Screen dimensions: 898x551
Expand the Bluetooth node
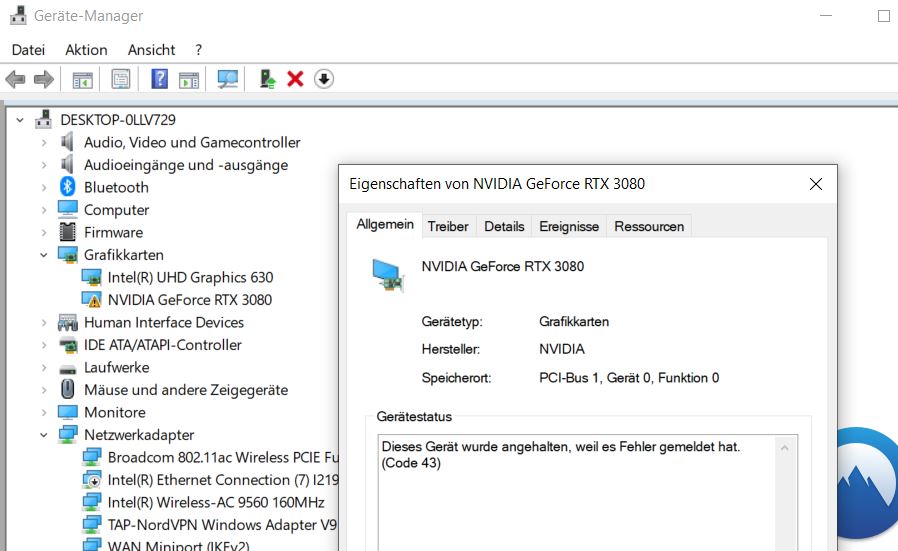click(x=44, y=187)
